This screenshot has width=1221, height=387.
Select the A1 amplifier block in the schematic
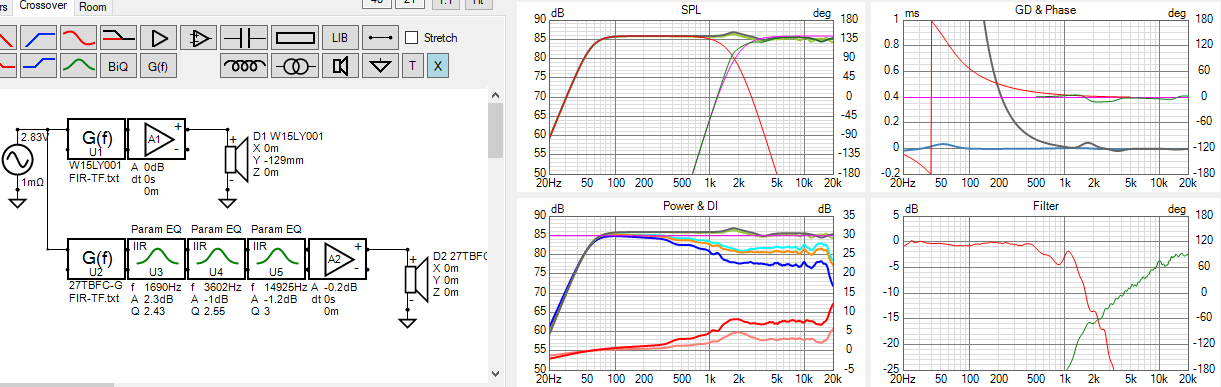tap(158, 139)
